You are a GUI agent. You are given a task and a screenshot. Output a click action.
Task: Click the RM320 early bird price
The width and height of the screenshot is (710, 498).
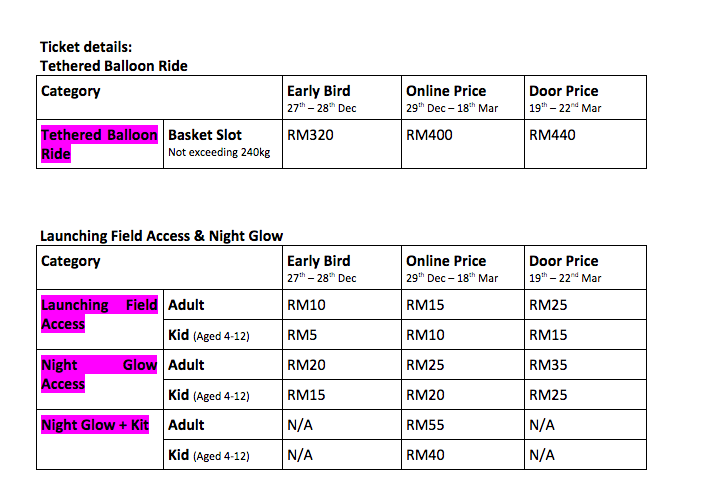(x=311, y=135)
